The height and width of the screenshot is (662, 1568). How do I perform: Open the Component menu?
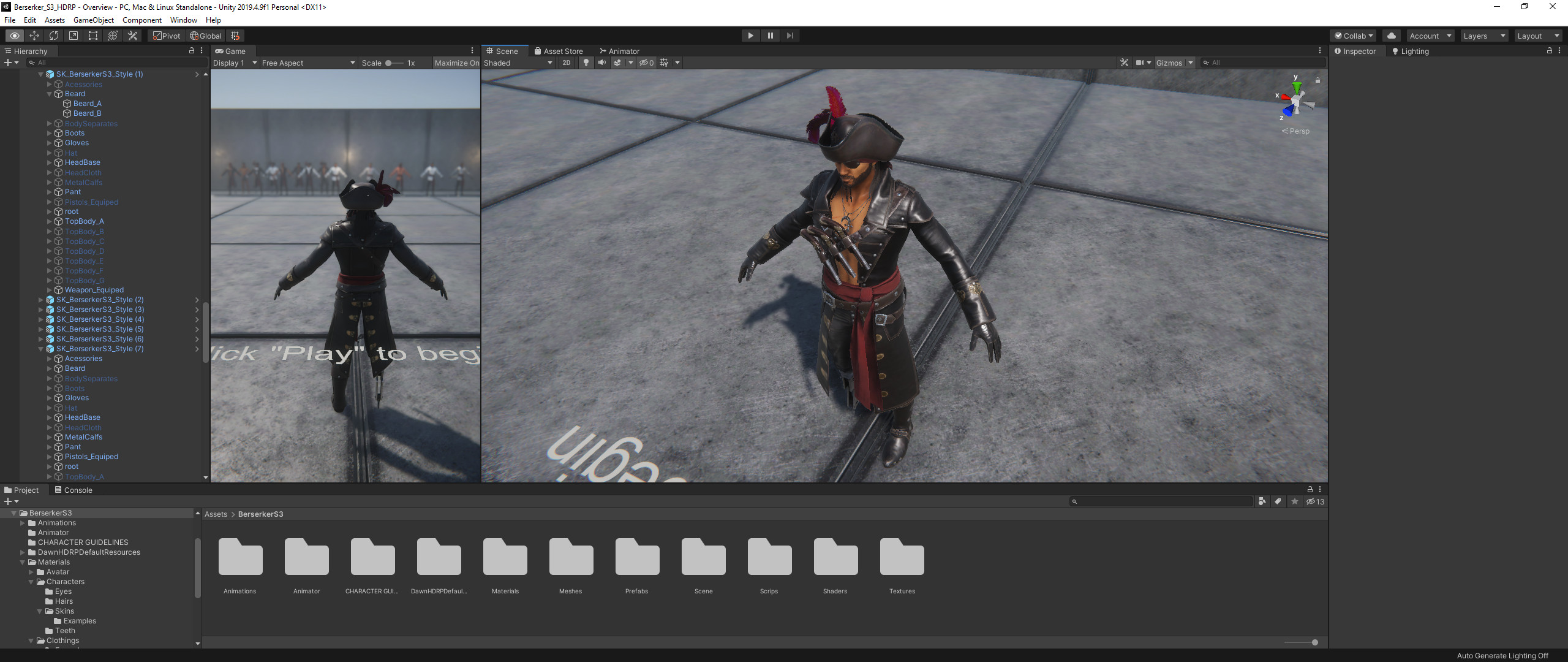pos(141,20)
